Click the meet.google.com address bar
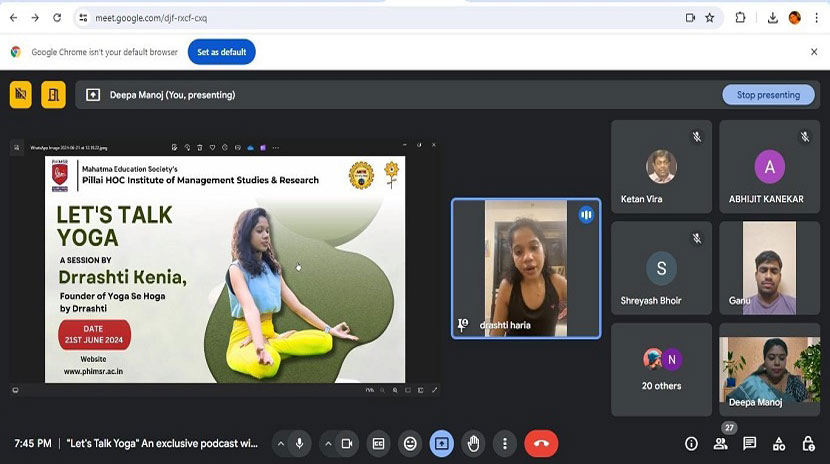830x464 pixels. click(x=380, y=18)
